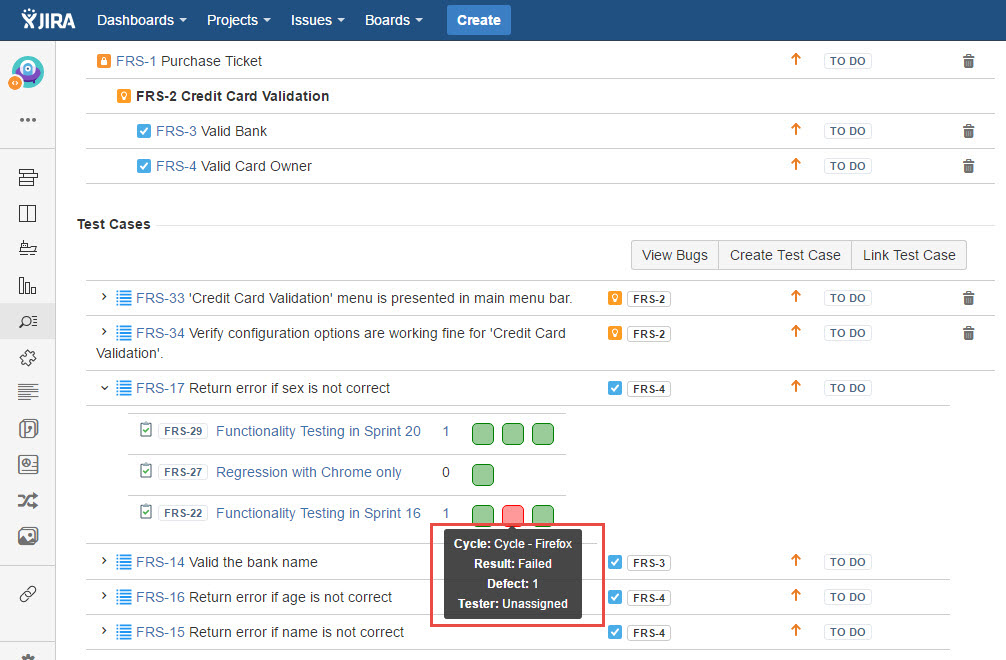This screenshot has height=660, width=1006.
Task: Click Create Test Case button
Action: coord(785,255)
